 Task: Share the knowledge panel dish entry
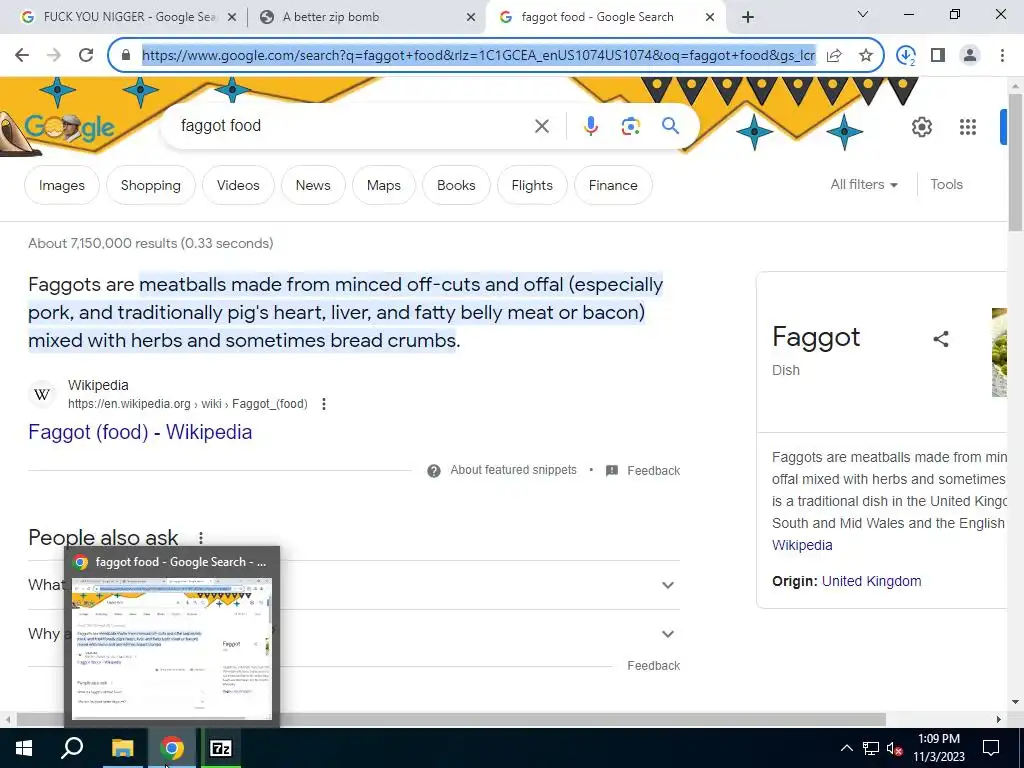click(x=940, y=338)
